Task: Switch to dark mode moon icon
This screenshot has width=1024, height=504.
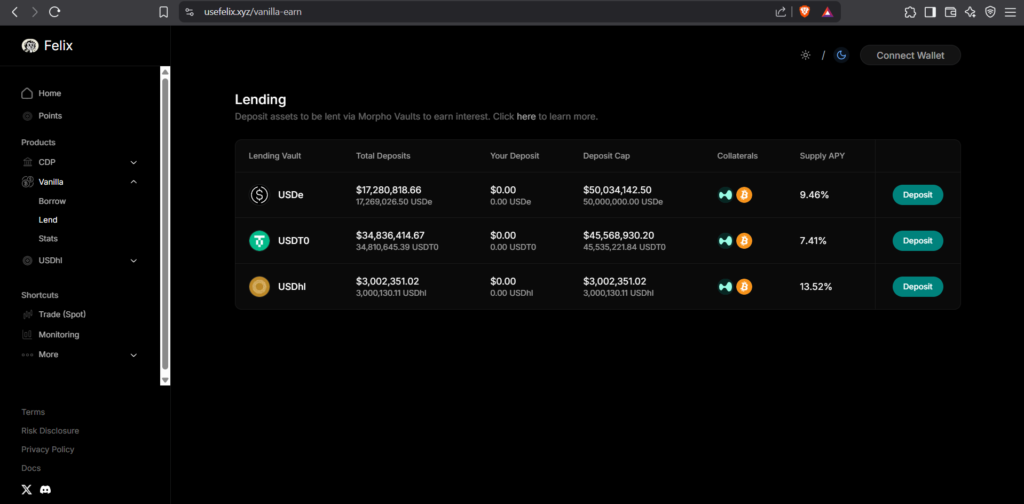Action: tap(841, 55)
